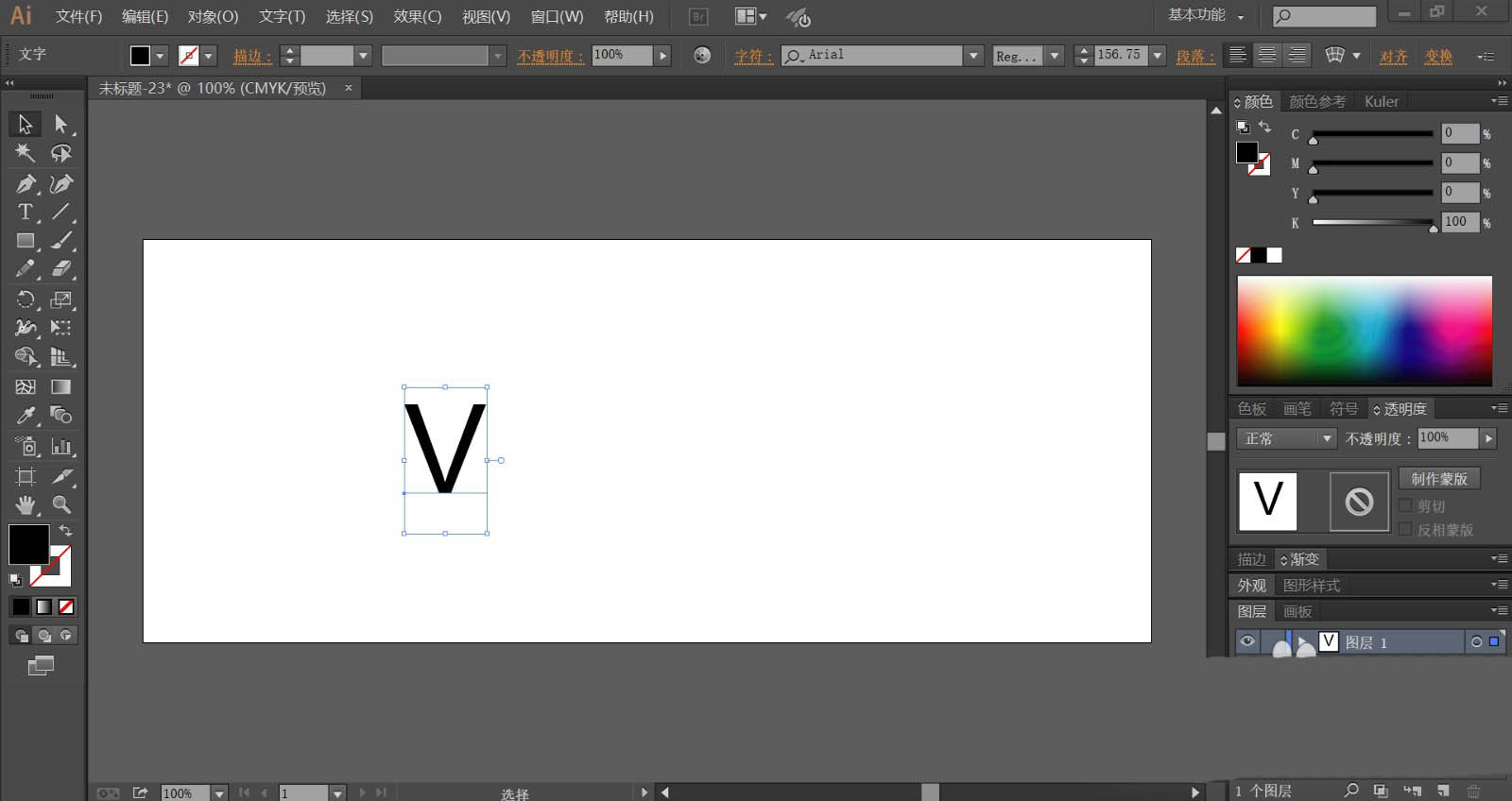Select the Column Graph tool
Screen dimensions: 1512x801
61,446
